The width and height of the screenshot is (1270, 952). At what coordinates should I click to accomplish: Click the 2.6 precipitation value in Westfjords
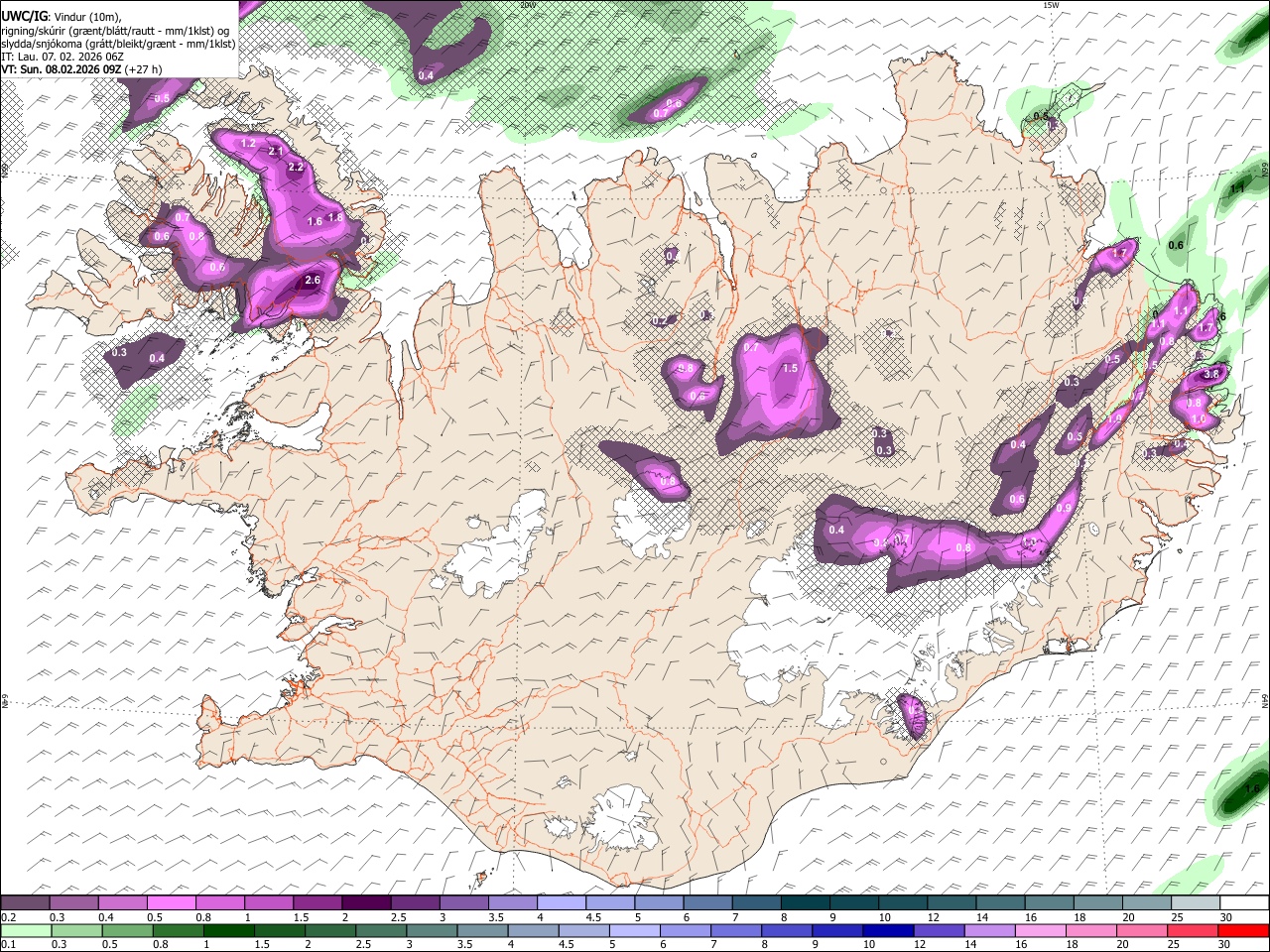[313, 281]
